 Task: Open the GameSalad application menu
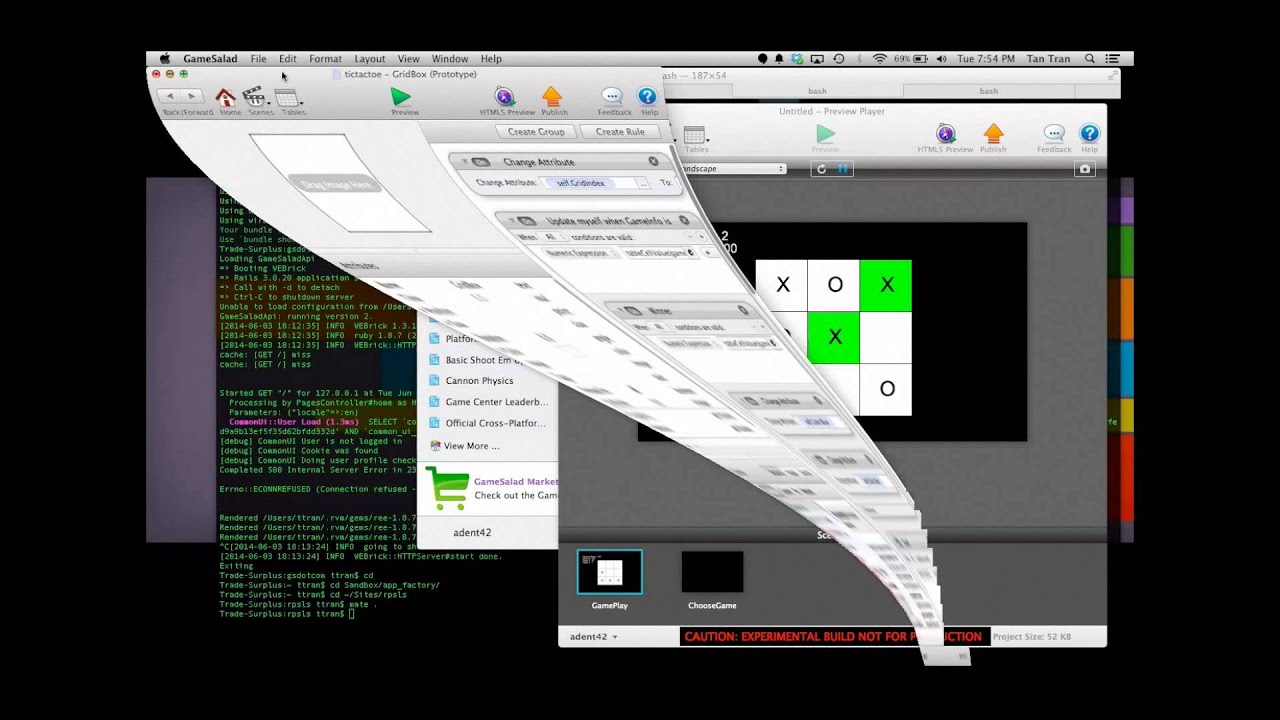tap(210, 59)
